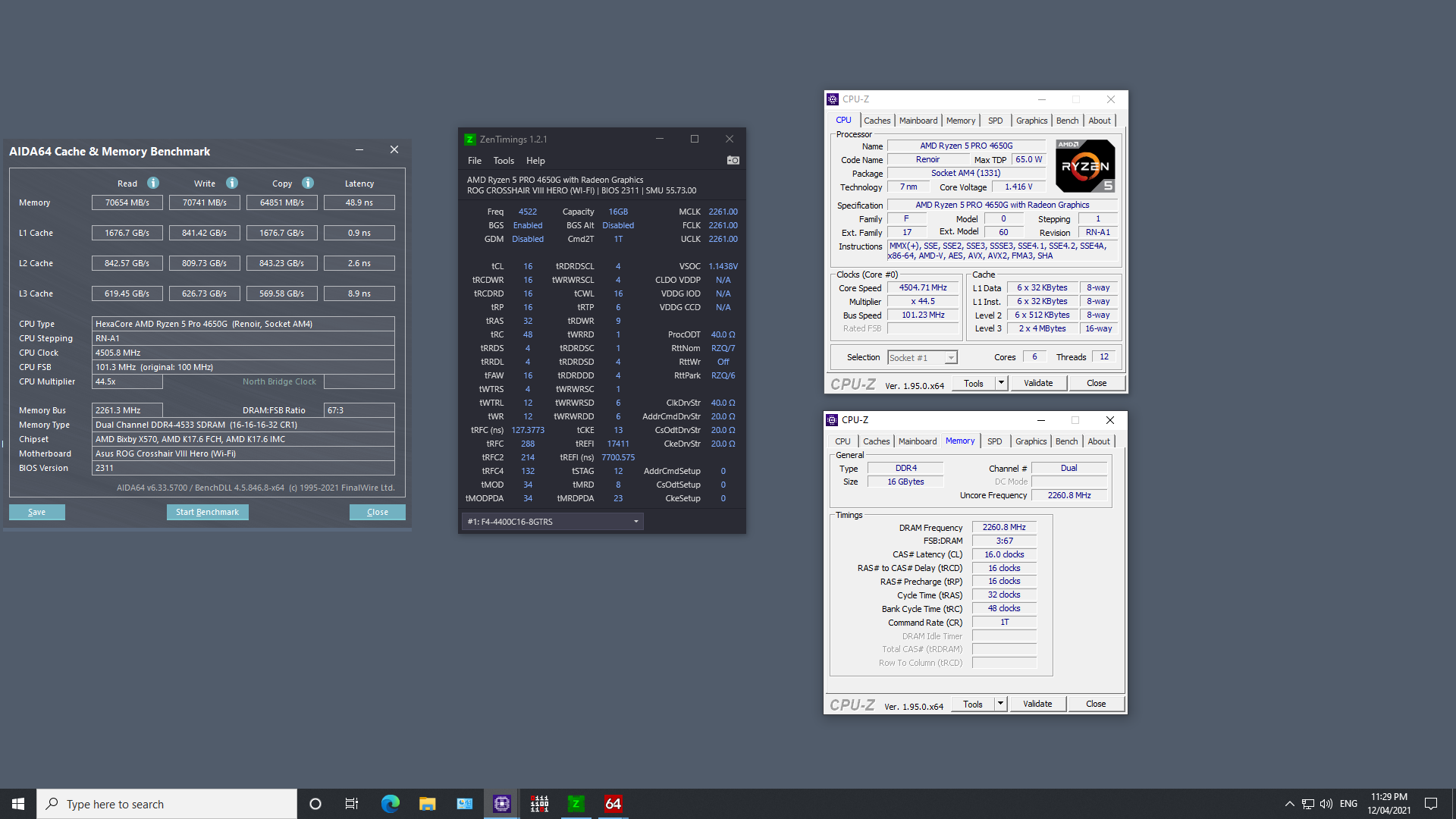Open the notification center icon

pyautogui.click(x=1431, y=804)
